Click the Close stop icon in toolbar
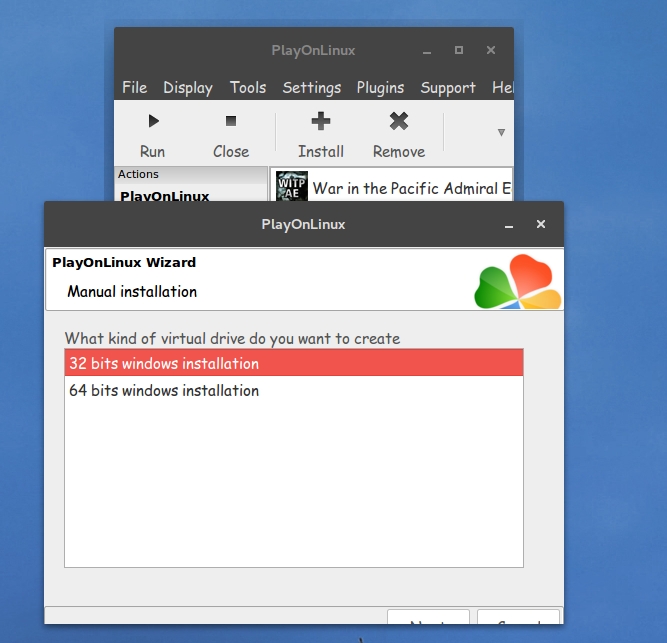This screenshot has height=643, width=667. [231, 121]
